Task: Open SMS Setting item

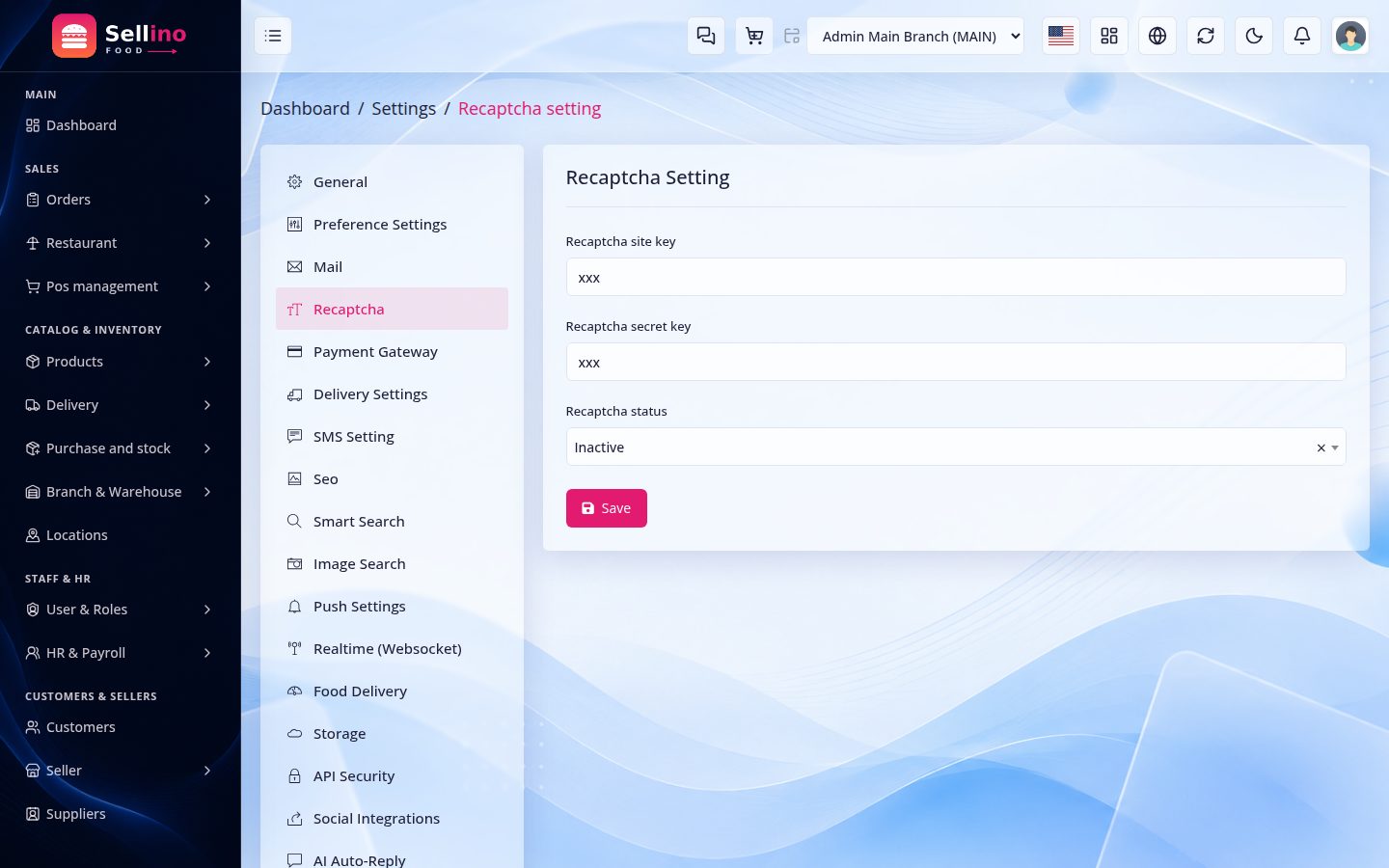Action: coord(392,436)
